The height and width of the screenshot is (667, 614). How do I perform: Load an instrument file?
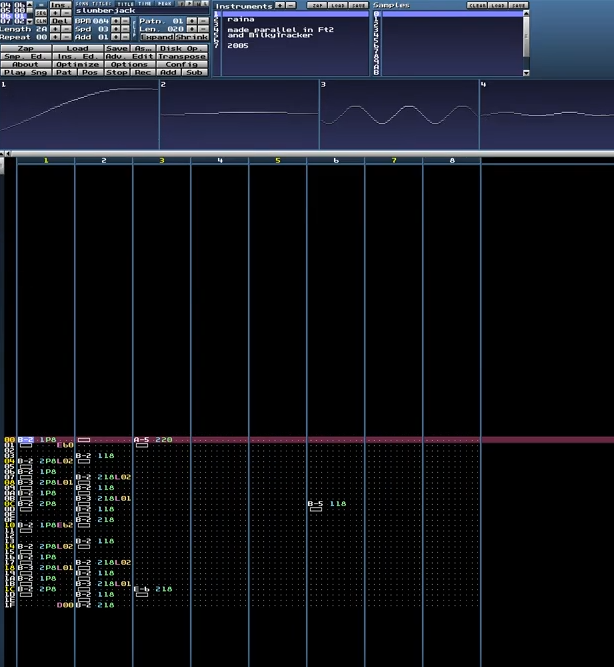point(338,5)
